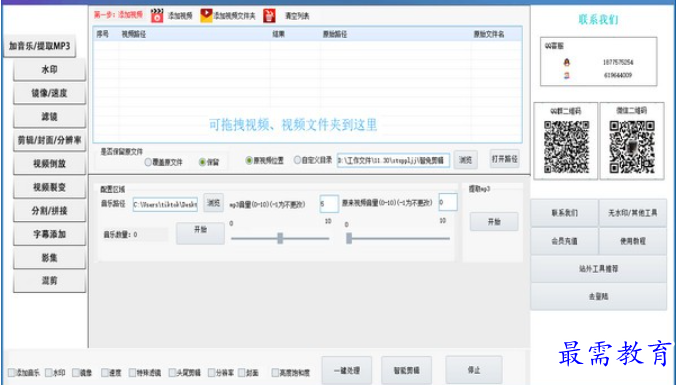Open the 字幕添加 sidebar tab
Image resolution: width=680 pixels, height=385 pixels.
pyautogui.click(x=49, y=234)
